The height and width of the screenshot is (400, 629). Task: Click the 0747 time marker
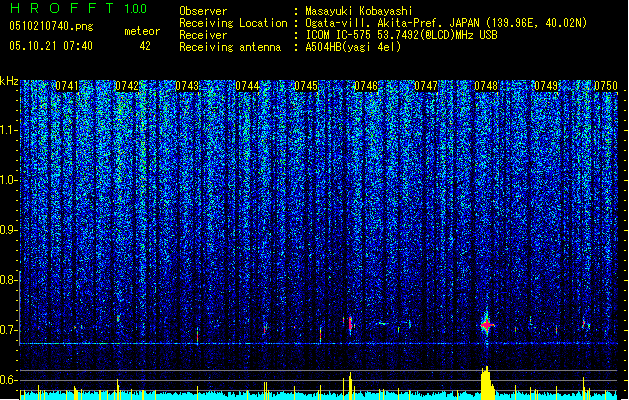coord(426,86)
